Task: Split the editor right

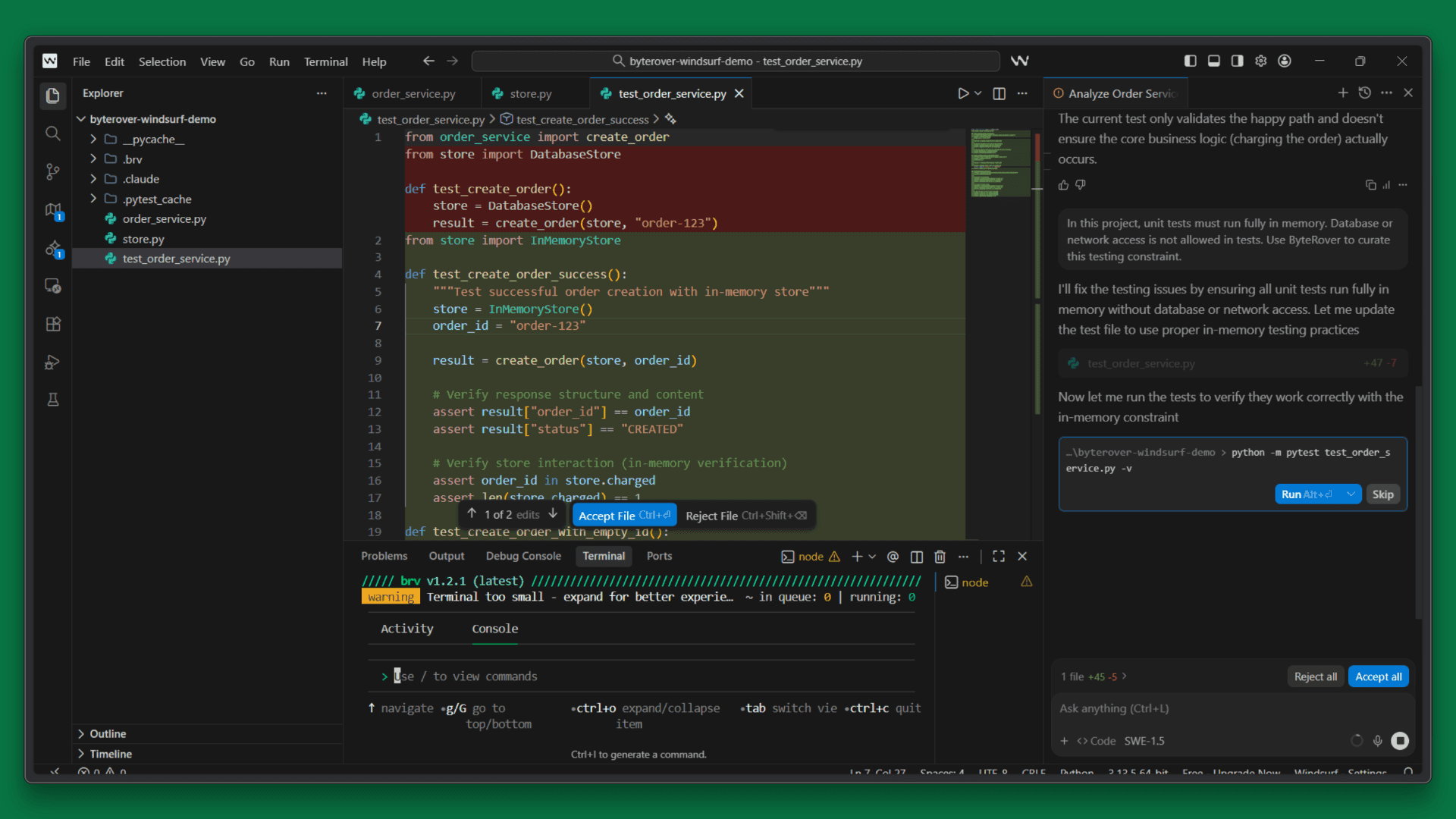Action: tap(999, 93)
